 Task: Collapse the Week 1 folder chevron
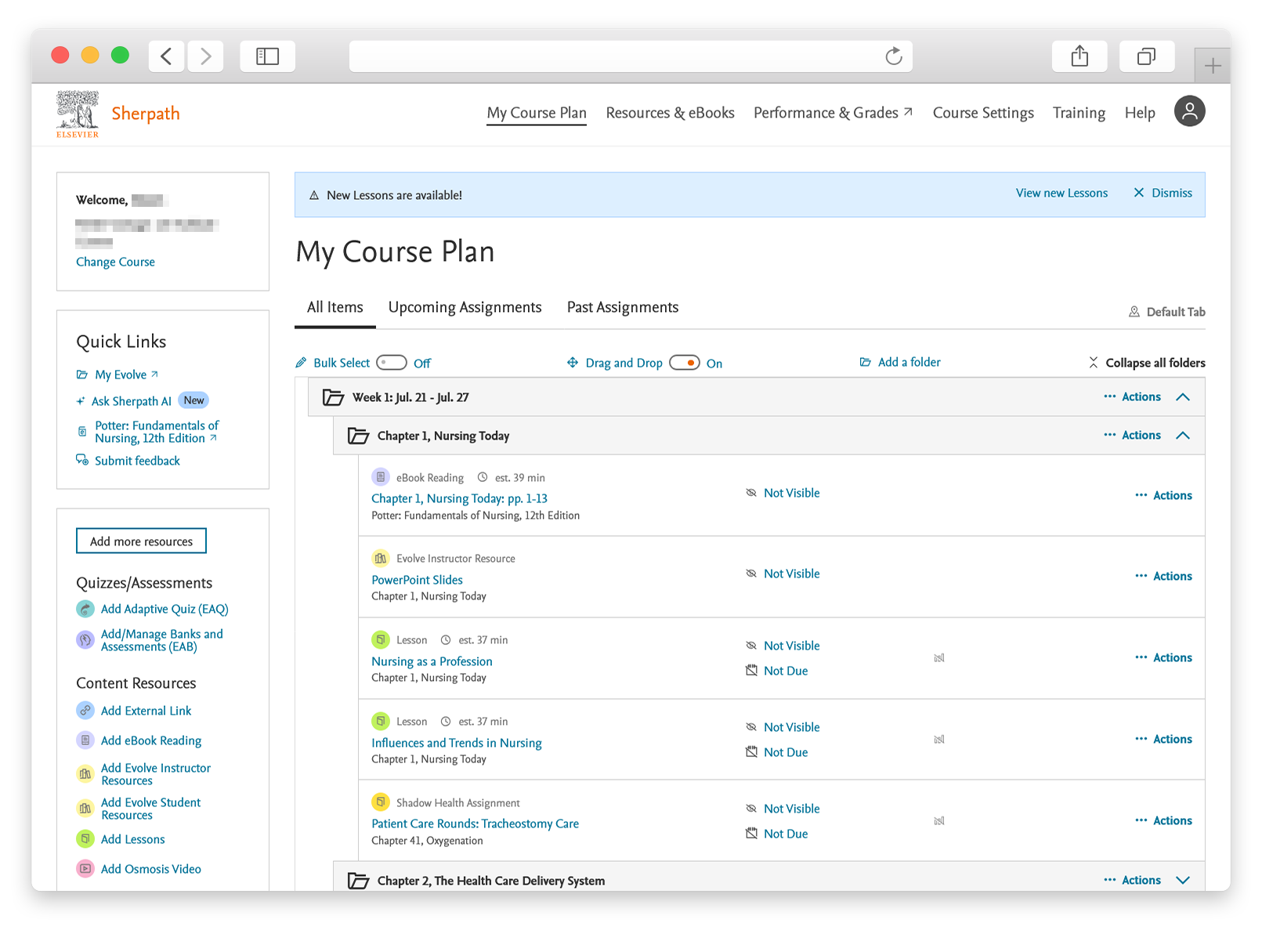(x=1183, y=397)
